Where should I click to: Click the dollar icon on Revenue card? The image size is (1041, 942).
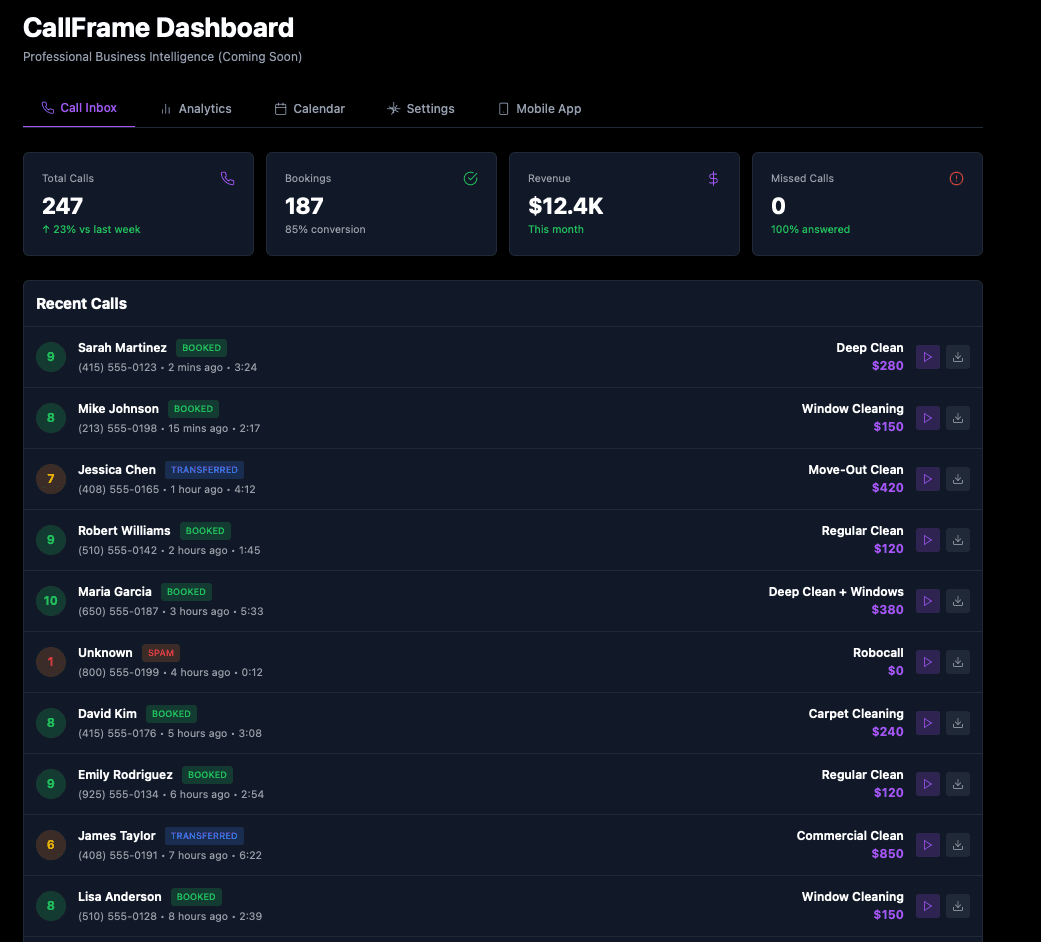click(x=713, y=178)
